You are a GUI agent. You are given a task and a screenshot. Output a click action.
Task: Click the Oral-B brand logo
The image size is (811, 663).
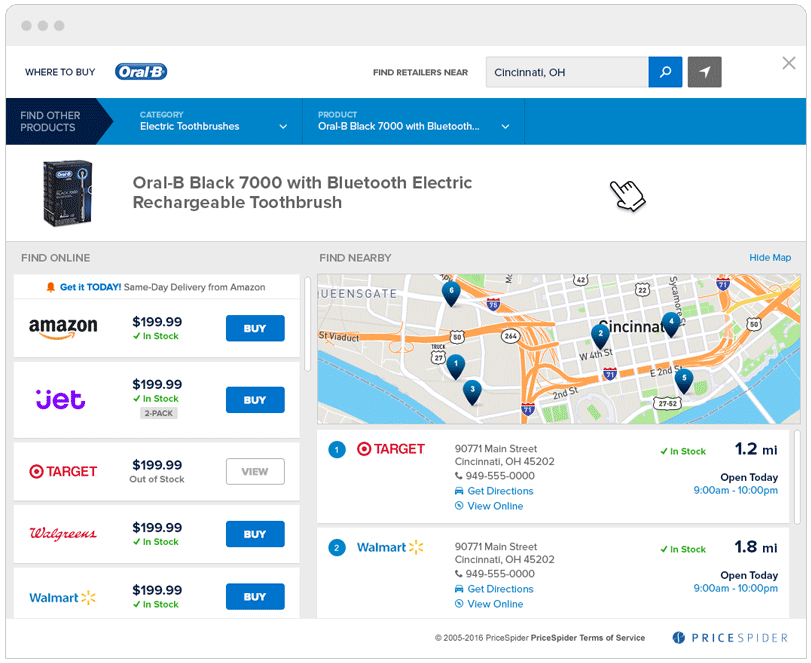coord(141,71)
